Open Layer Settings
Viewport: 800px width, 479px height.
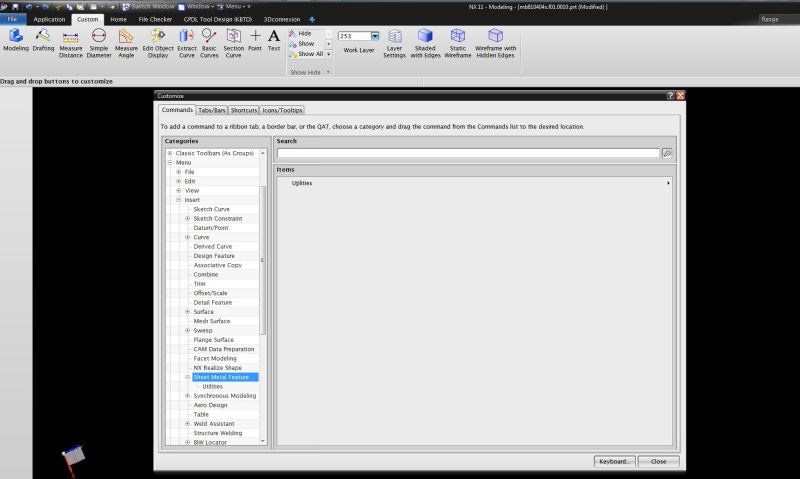[394, 43]
